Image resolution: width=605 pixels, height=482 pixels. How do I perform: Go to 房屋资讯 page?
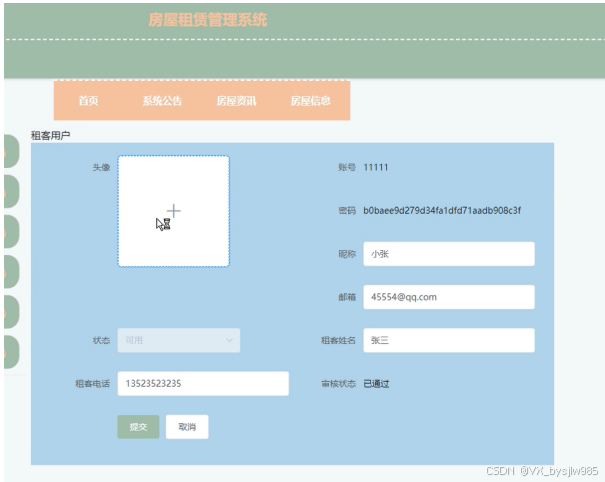point(236,101)
